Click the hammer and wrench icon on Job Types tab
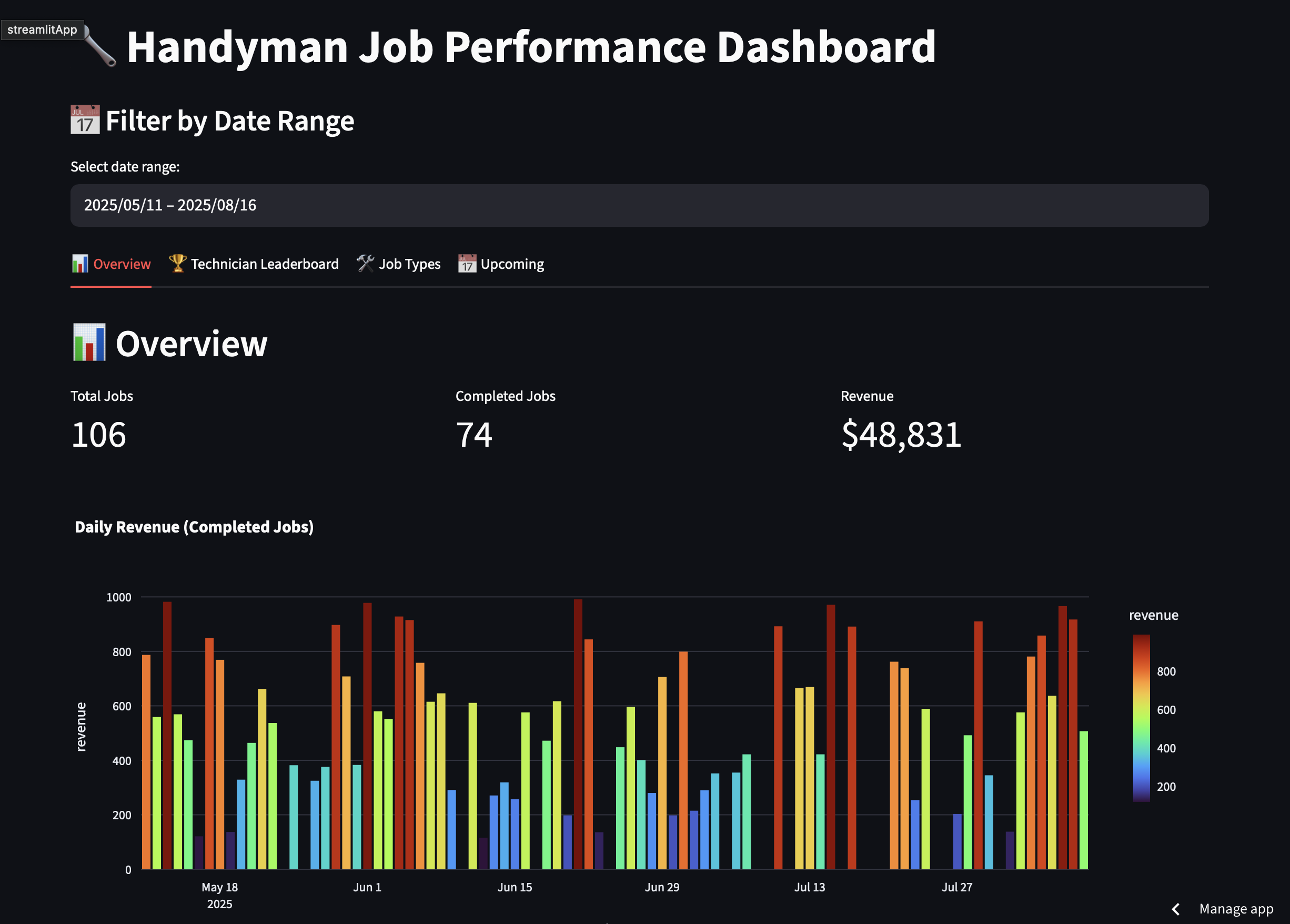Image resolution: width=1290 pixels, height=924 pixels. point(366,264)
